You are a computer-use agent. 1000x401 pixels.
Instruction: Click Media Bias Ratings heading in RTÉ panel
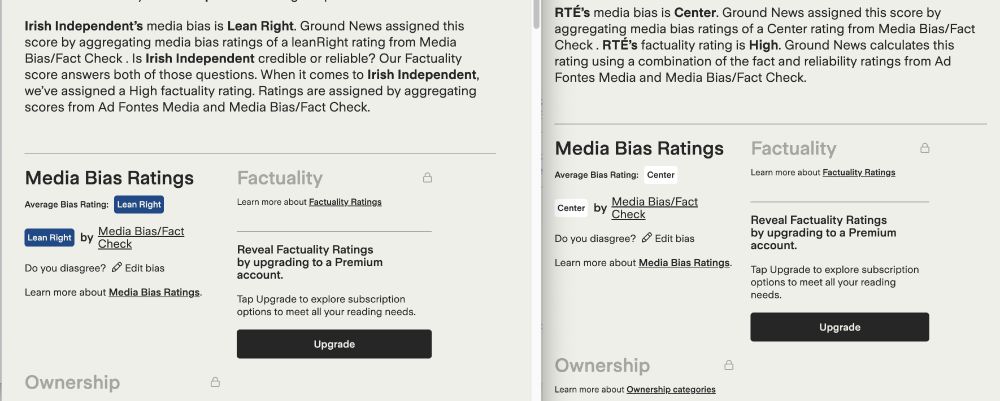[x=639, y=149]
